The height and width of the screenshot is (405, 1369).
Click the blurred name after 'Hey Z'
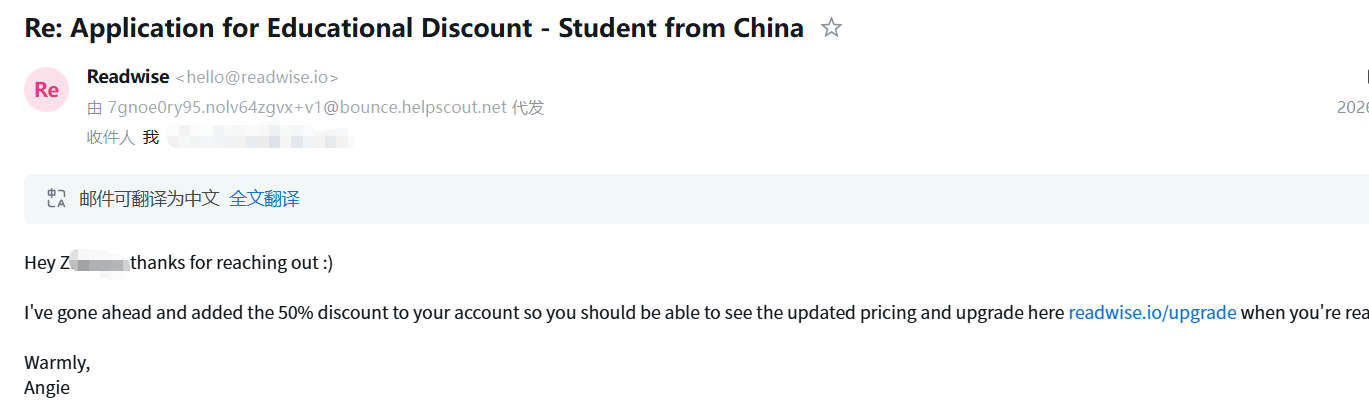click(x=100, y=264)
